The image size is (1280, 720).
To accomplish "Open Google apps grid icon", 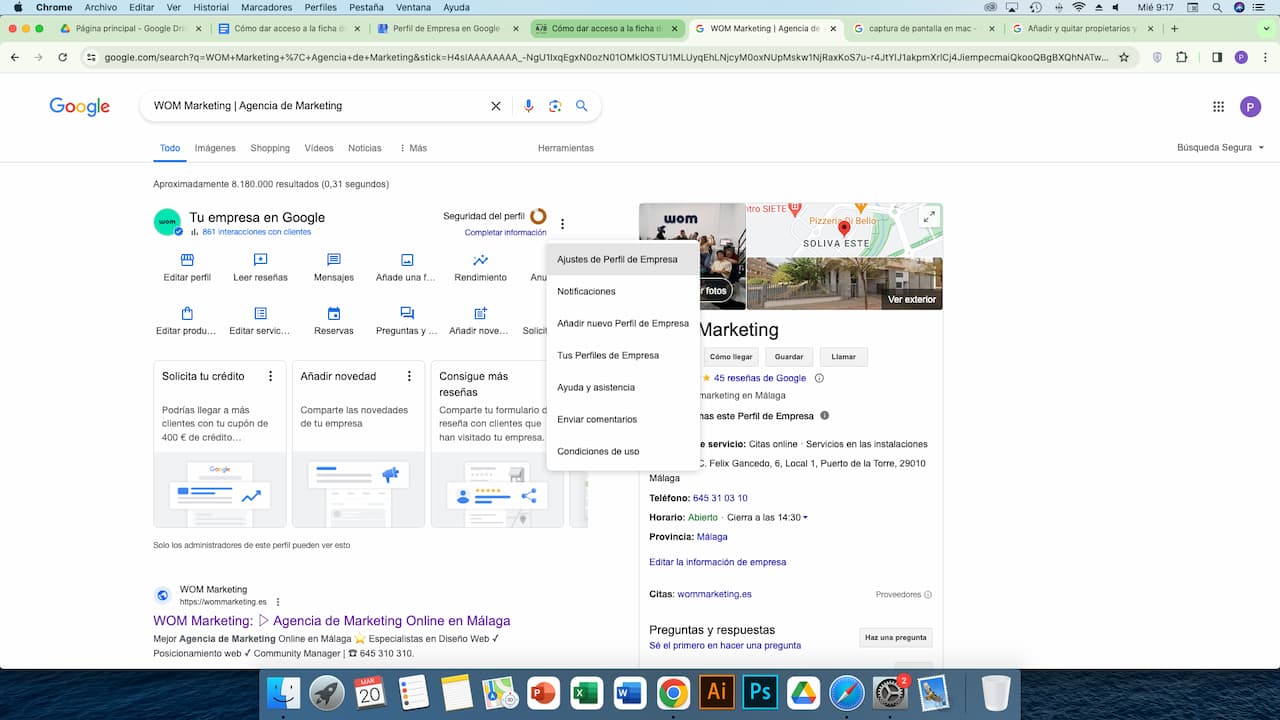I will pyautogui.click(x=1218, y=107).
